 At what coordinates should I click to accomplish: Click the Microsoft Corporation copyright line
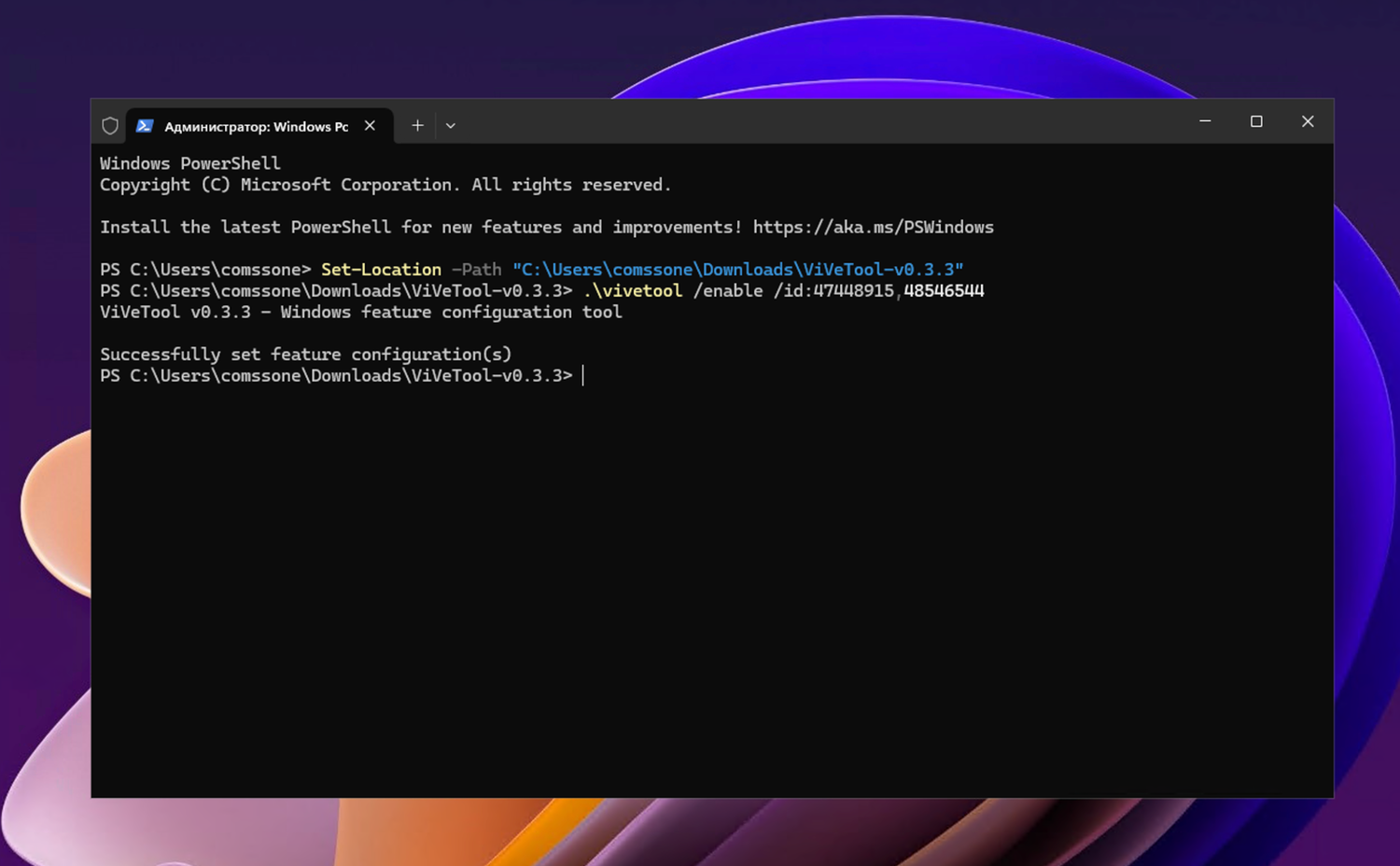(x=385, y=185)
